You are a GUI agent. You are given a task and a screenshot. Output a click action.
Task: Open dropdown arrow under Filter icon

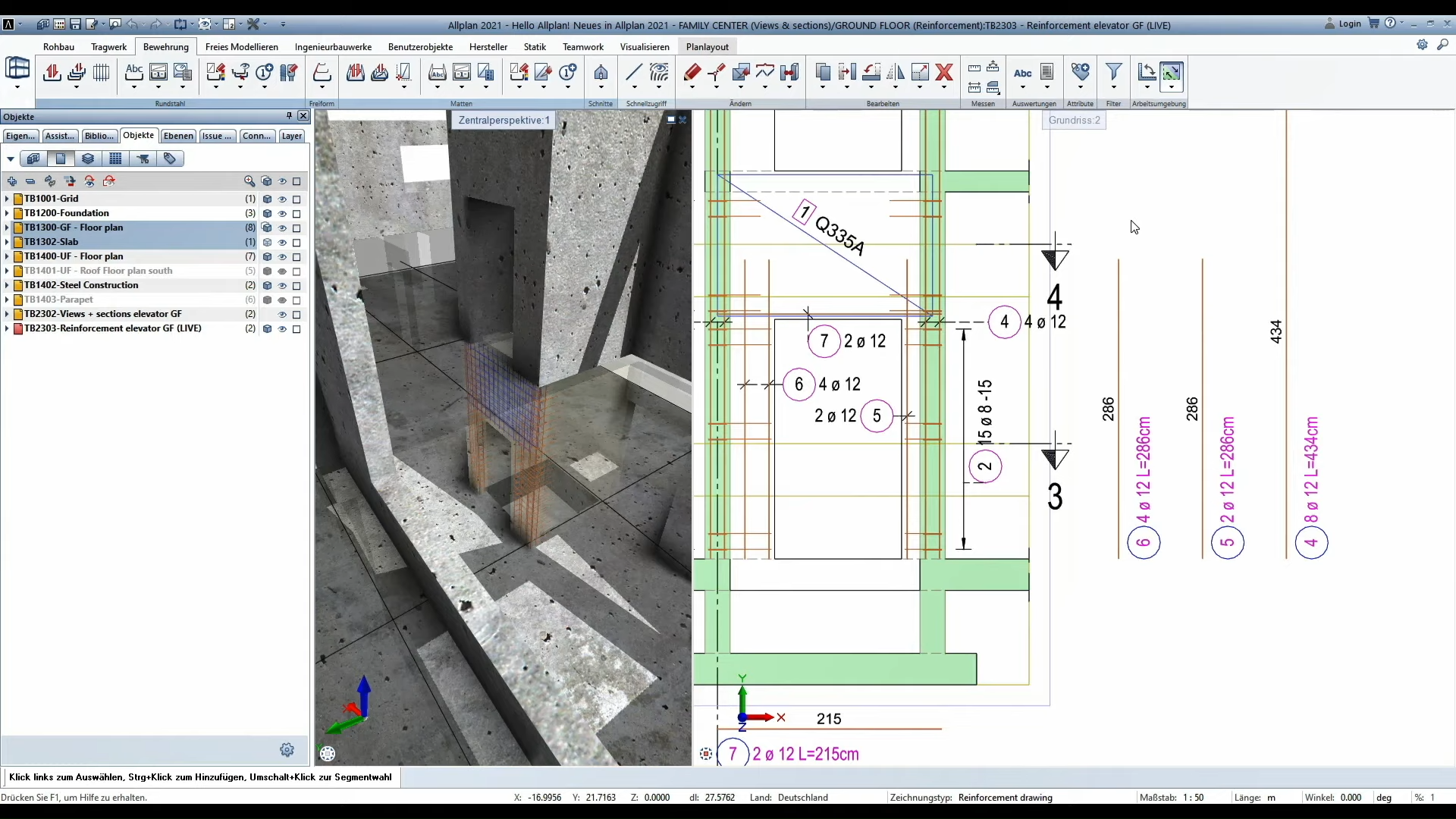point(1113,88)
